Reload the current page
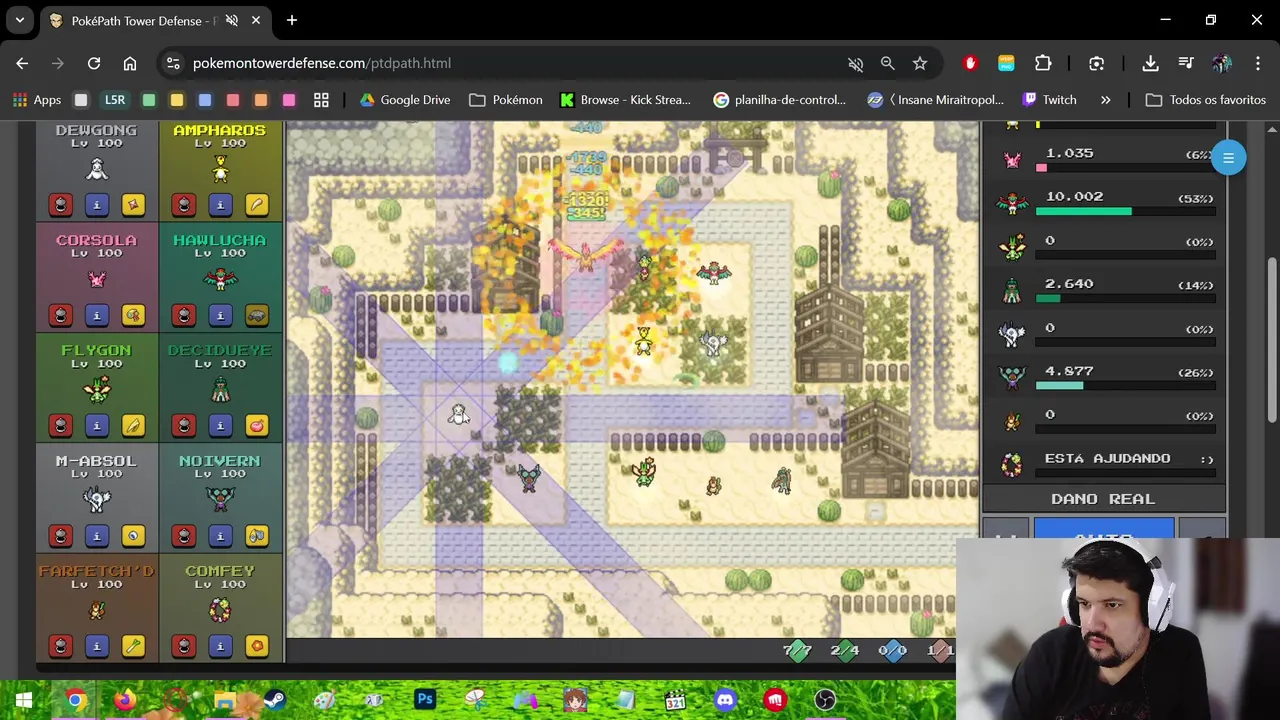This screenshot has width=1280, height=720. [94, 63]
